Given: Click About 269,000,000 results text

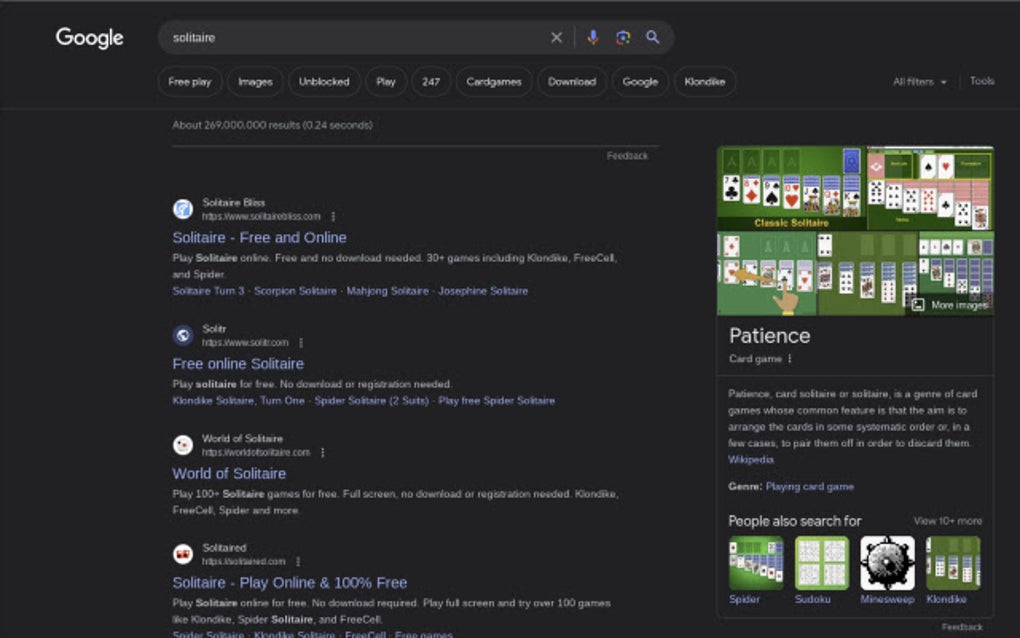Looking at the screenshot, I should [272, 125].
